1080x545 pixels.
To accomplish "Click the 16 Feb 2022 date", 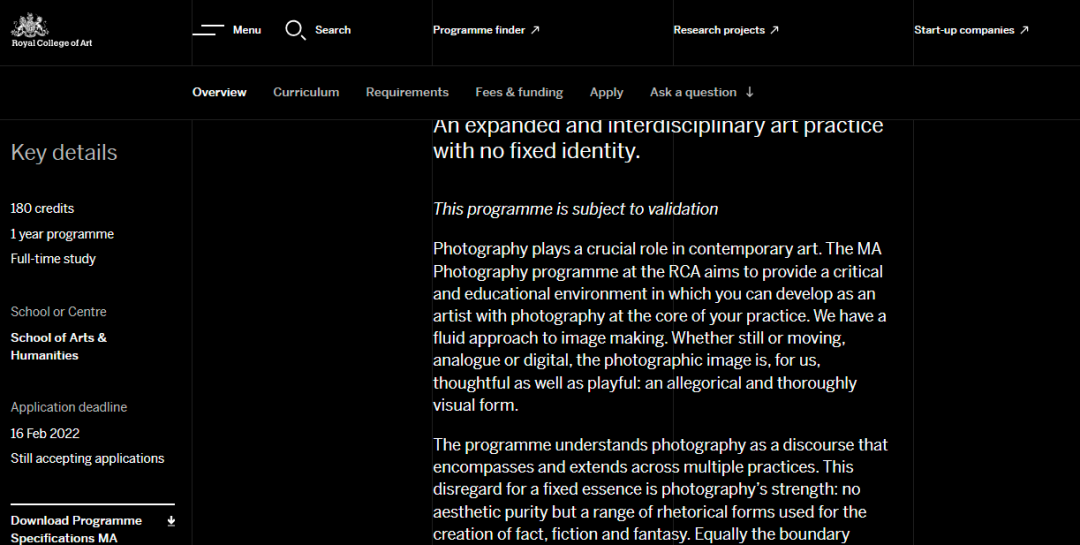I will [45, 433].
